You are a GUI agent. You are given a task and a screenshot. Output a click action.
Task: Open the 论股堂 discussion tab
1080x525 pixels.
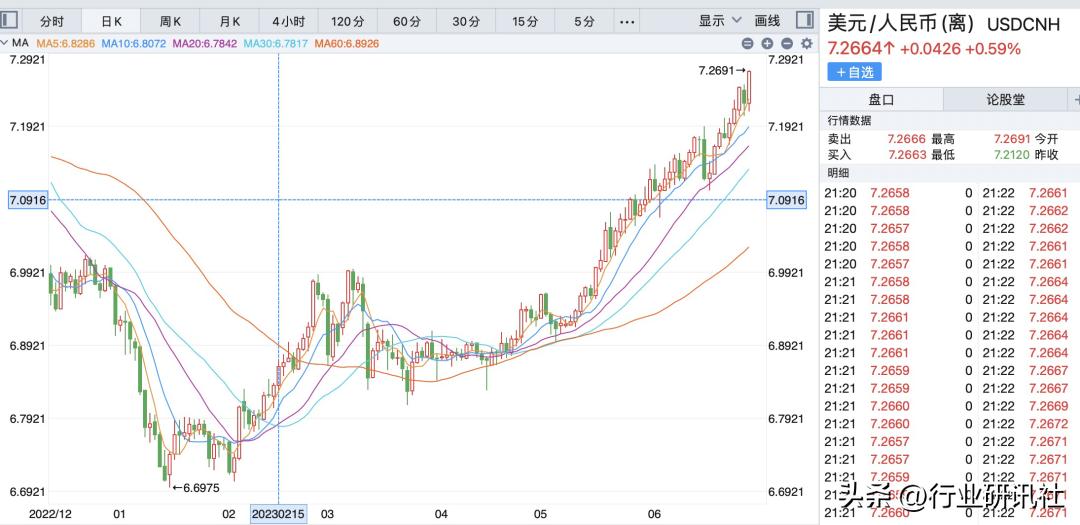1006,100
